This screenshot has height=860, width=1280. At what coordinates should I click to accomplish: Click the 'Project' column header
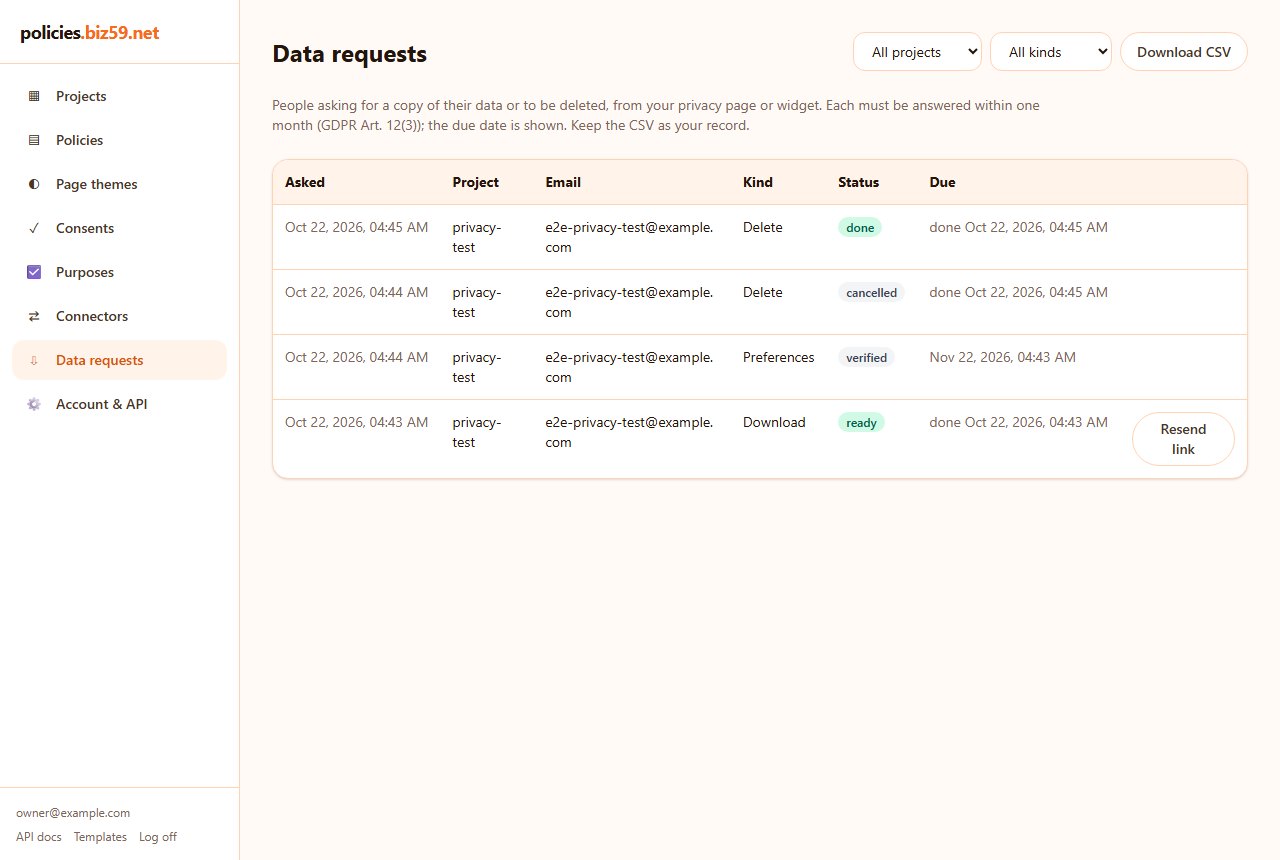coord(476,182)
